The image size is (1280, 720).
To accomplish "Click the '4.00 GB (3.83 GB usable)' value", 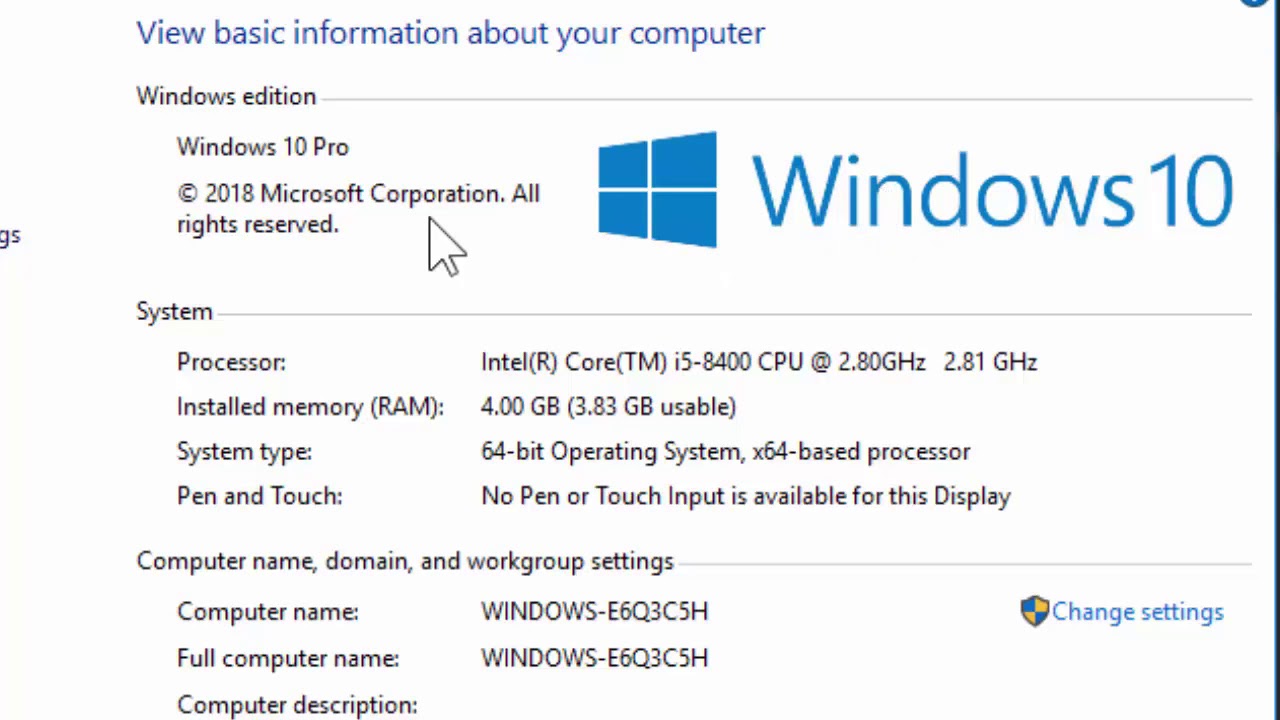I will [x=608, y=407].
